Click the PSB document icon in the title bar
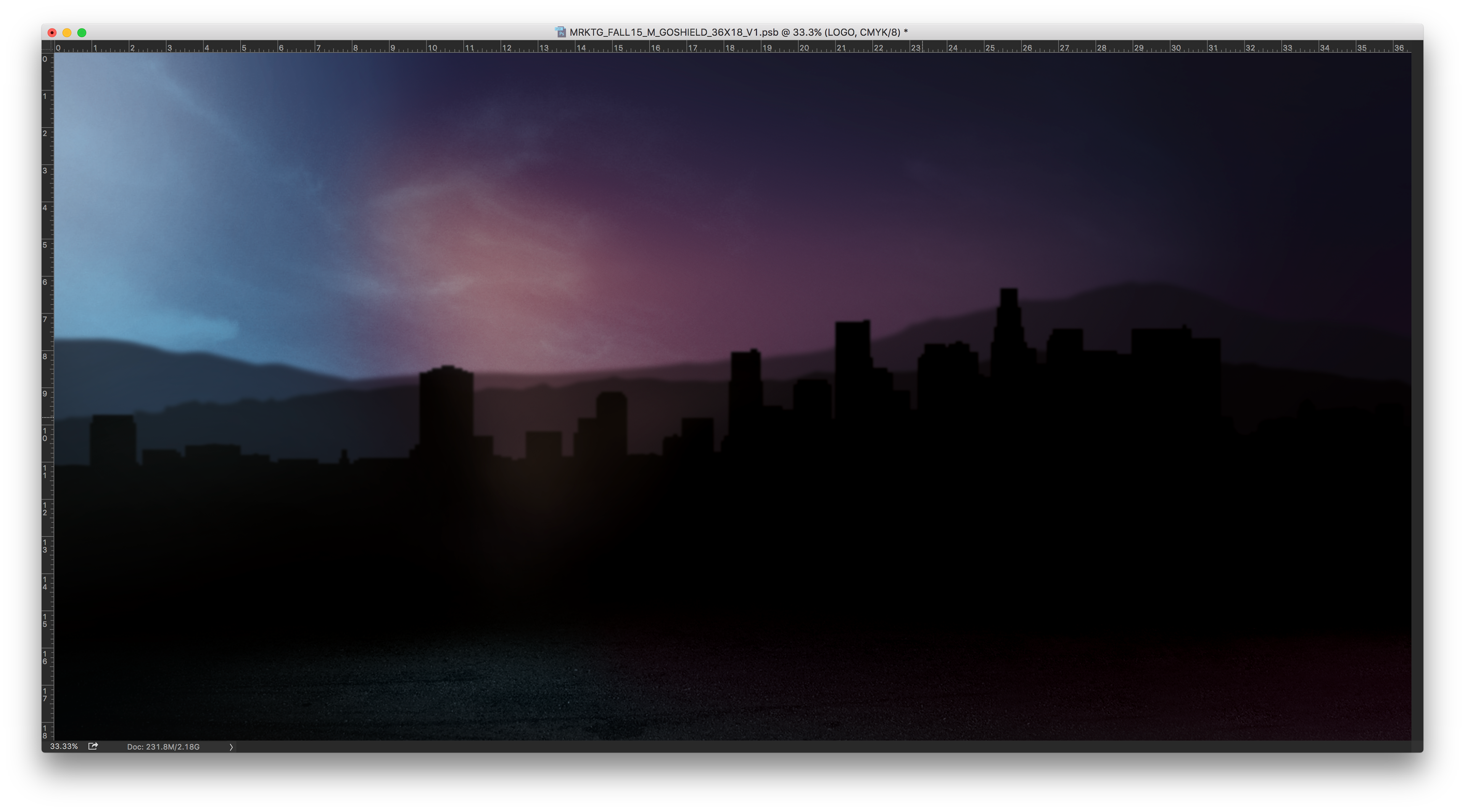The height and width of the screenshot is (812, 1465). pyautogui.click(x=560, y=32)
